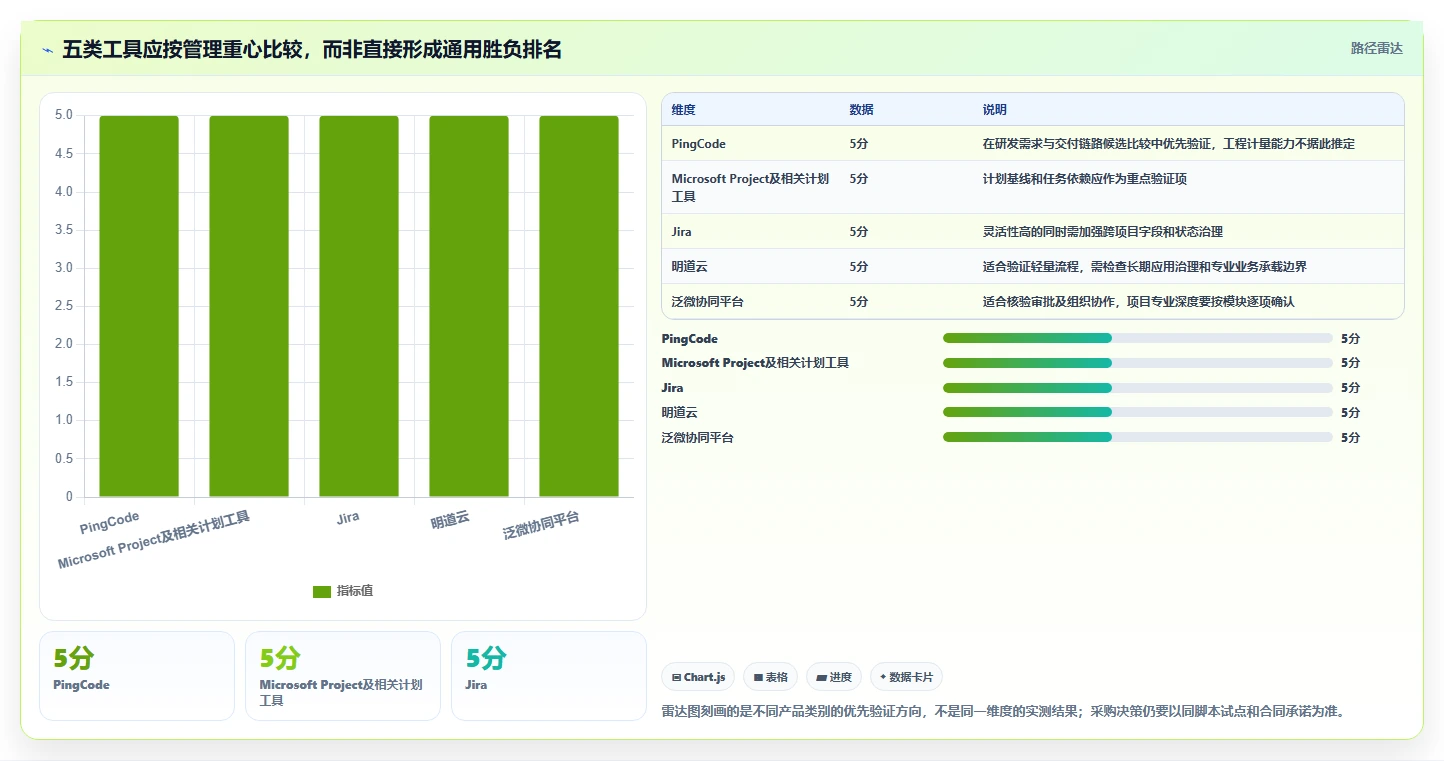
Task: Click the 路径雷达 label in header
Action: (x=1377, y=48)
